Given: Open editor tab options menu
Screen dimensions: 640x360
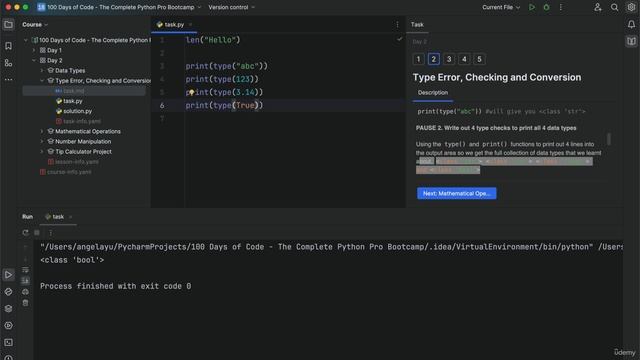Looking at the screenshot, I should [x=397, y=24].
